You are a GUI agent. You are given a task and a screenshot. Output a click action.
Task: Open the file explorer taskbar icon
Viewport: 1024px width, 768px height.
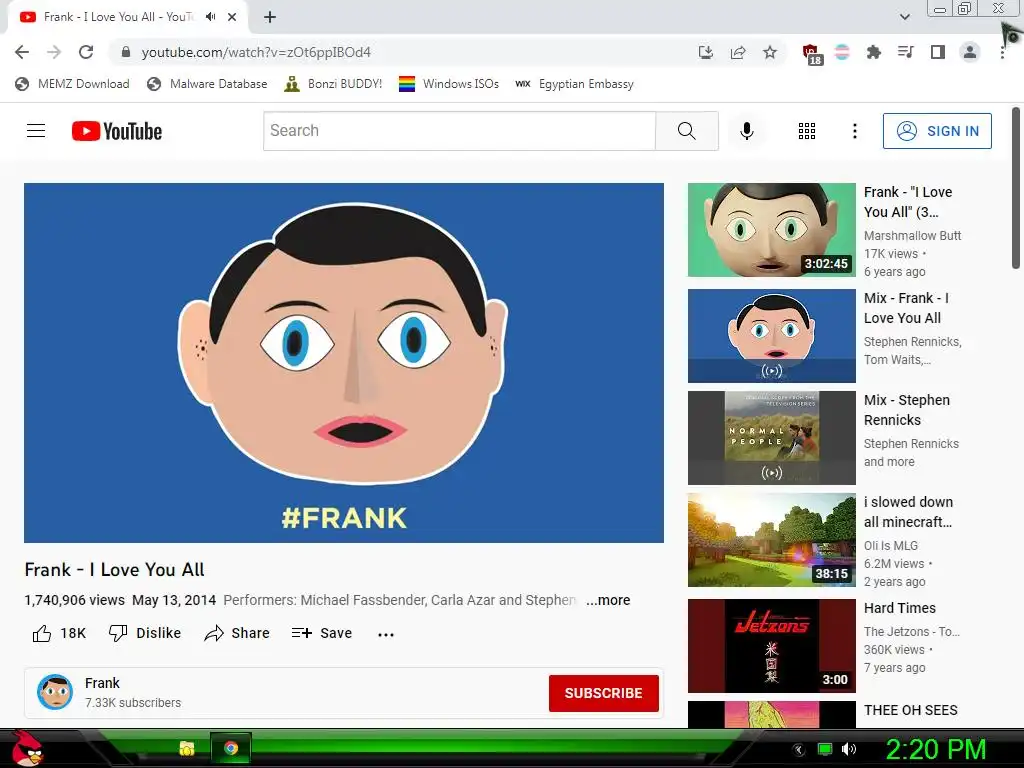coord(187,748)
